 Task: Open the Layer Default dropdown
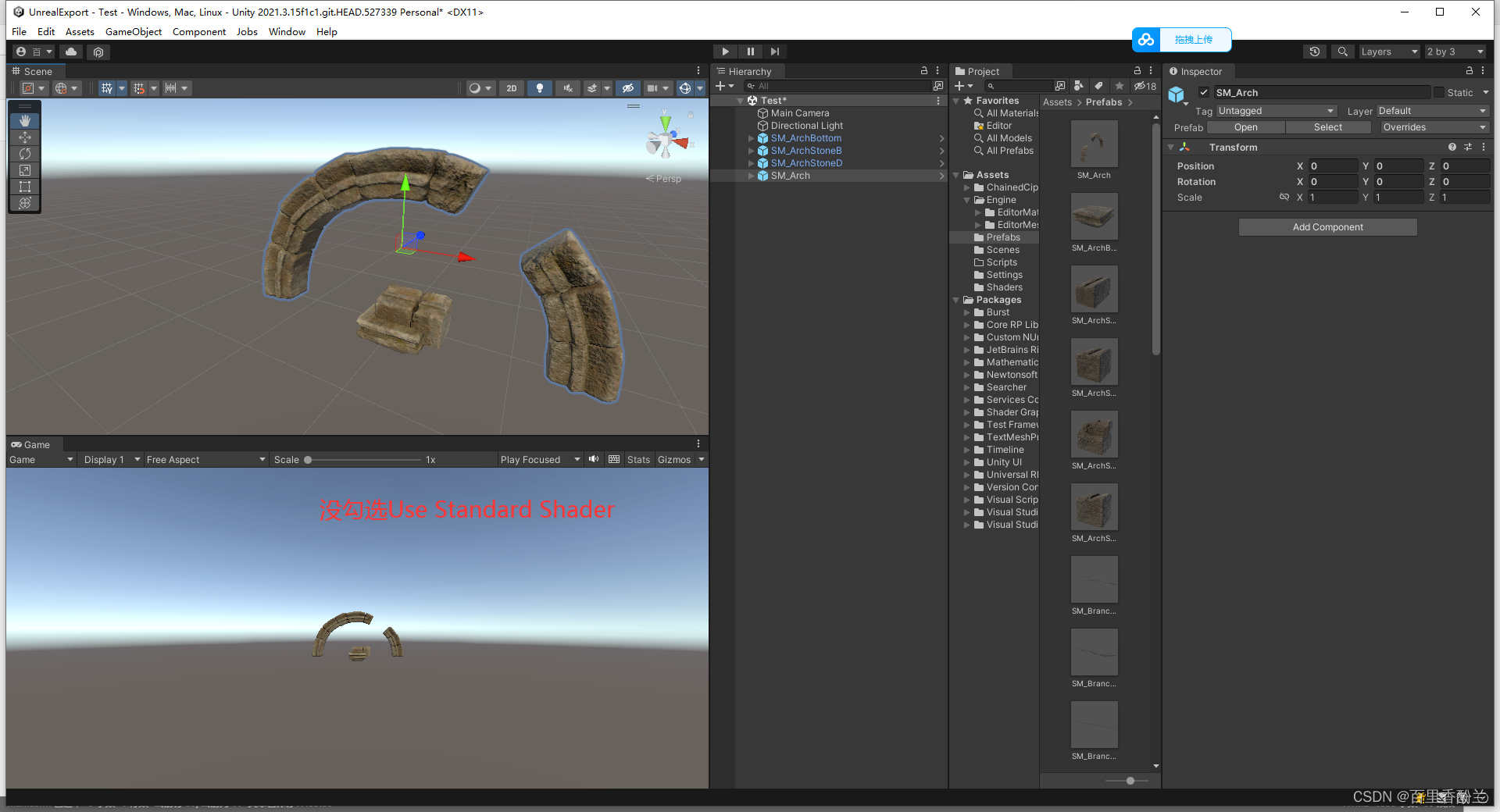pyautogui.click(x=1433, y=111)
